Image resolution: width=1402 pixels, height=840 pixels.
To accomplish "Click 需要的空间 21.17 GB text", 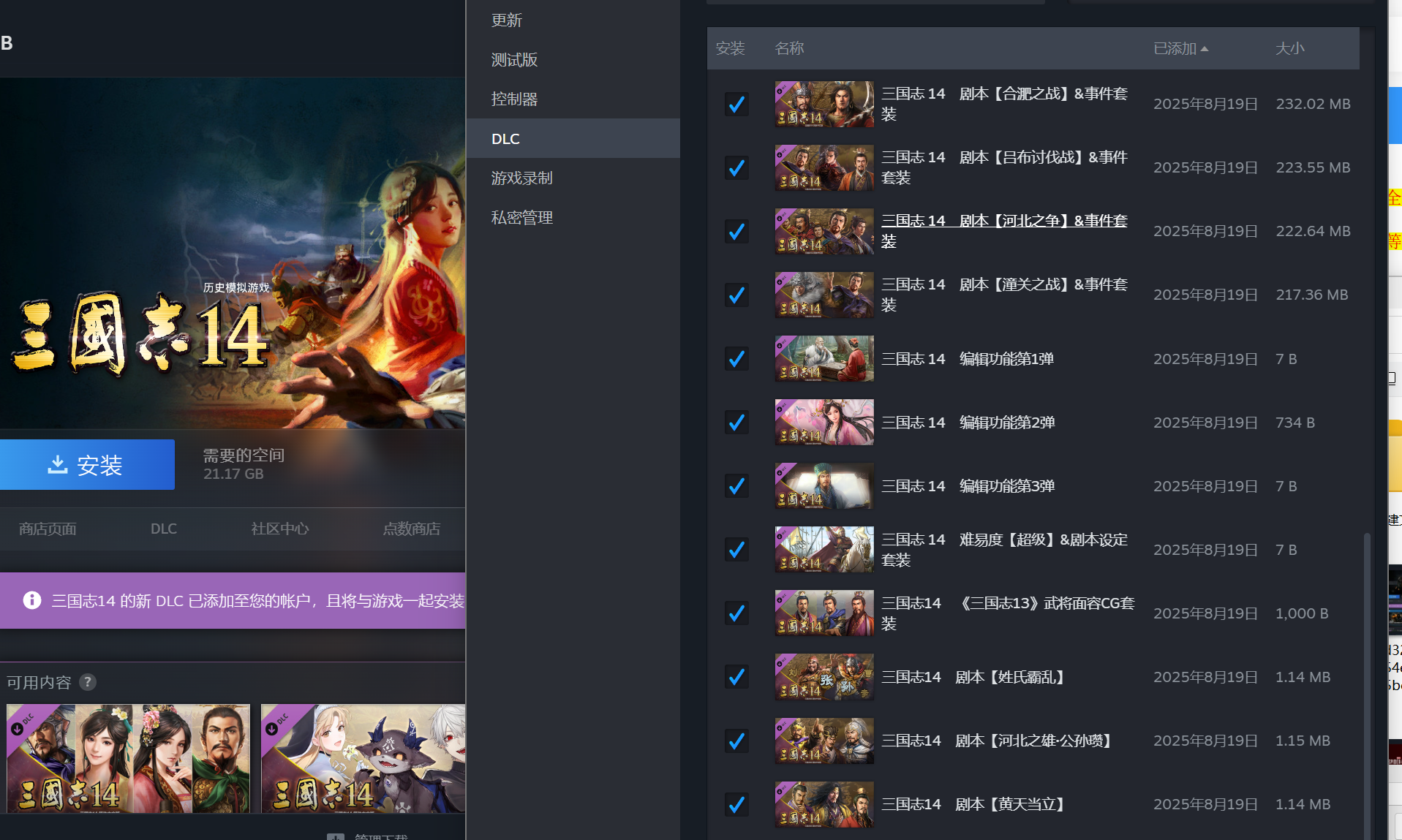I will [x=244, y=464].
